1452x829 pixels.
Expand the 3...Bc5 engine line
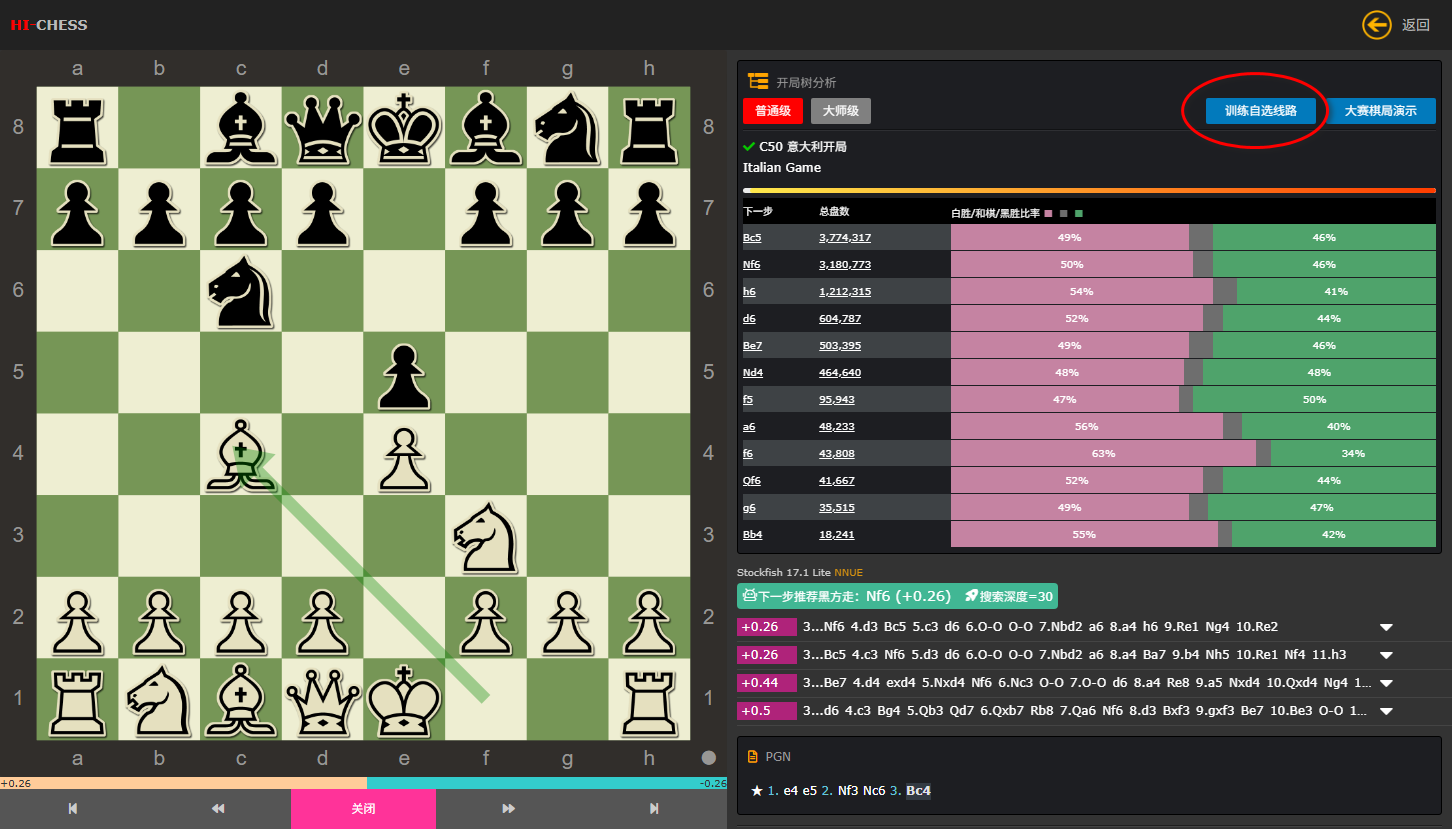point(1386,656)
